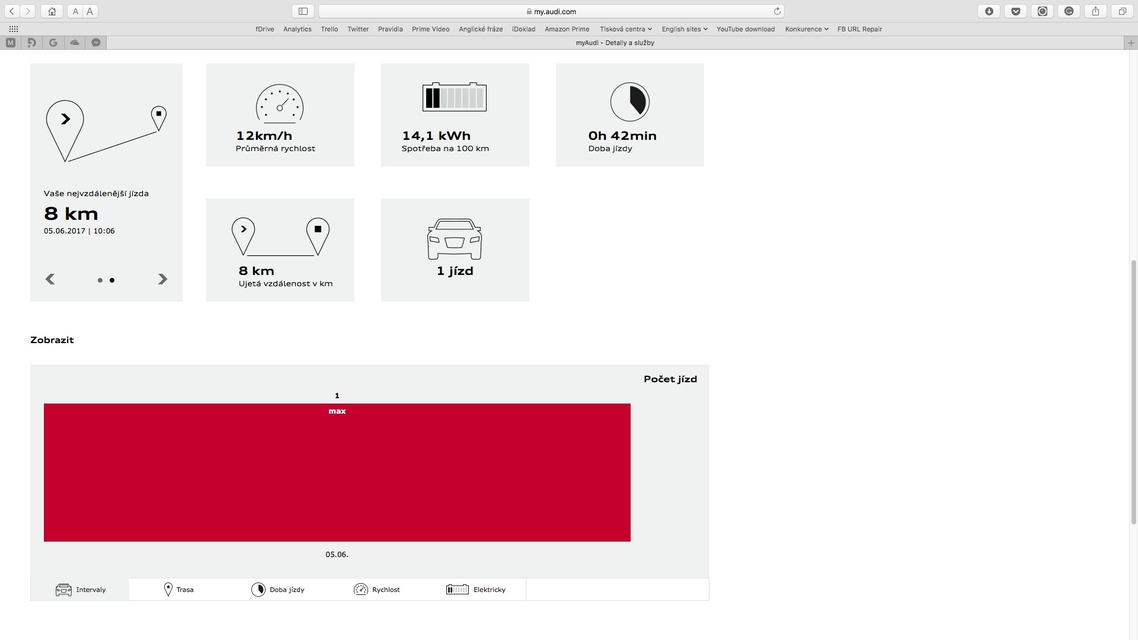
Task: Click the Pocket extension icon
Action: tap(1016, 11)
